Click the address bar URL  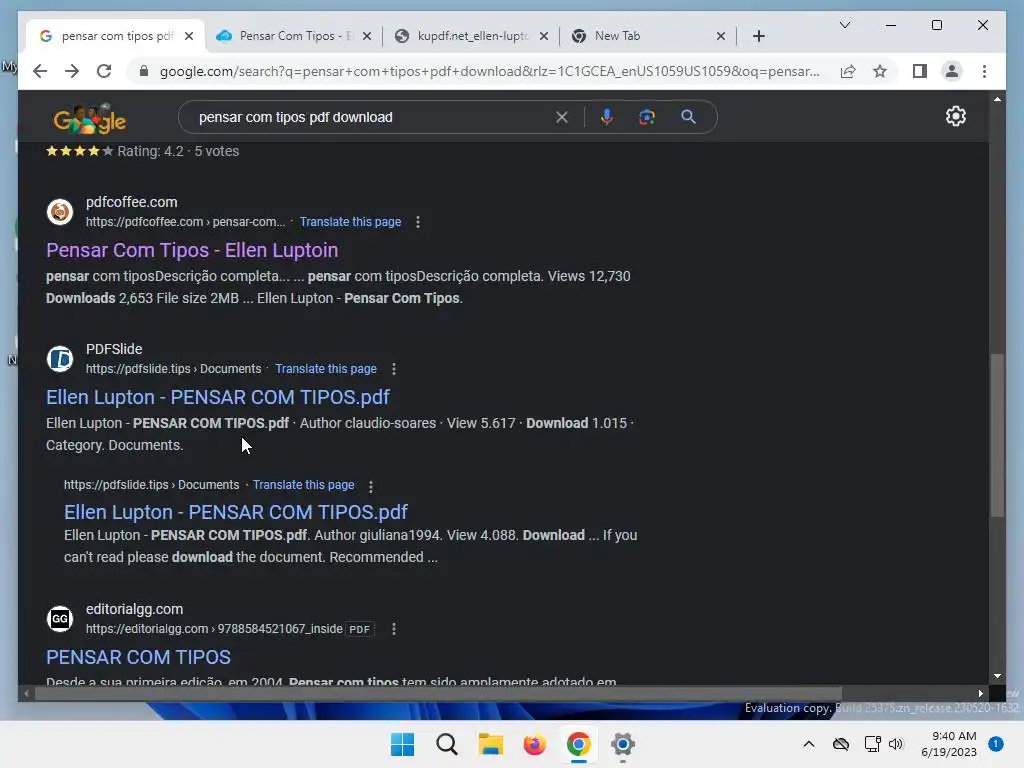point(489,71)
